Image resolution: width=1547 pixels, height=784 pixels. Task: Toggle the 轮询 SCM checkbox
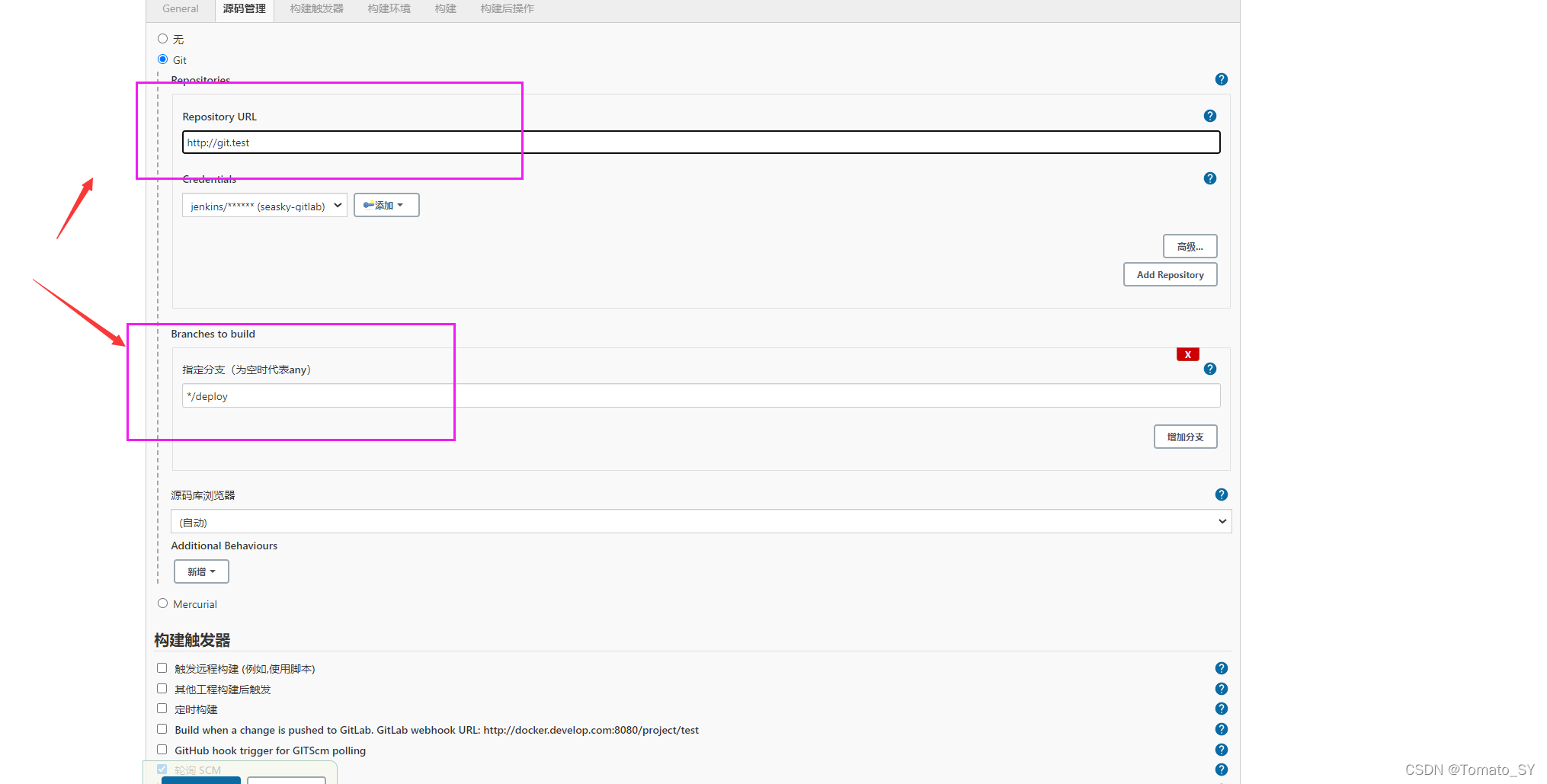[x=162, y=770]
